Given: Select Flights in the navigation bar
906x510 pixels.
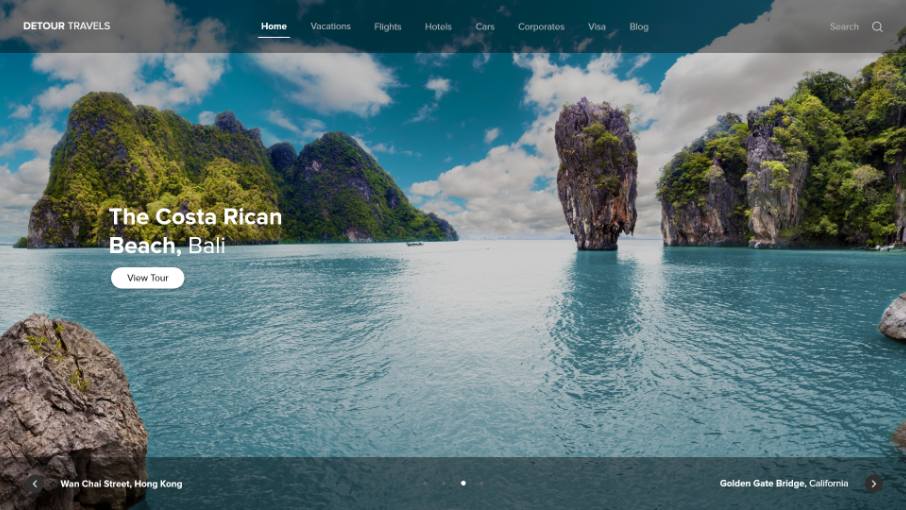Looking at the screenshot, I should click(388, 27).
